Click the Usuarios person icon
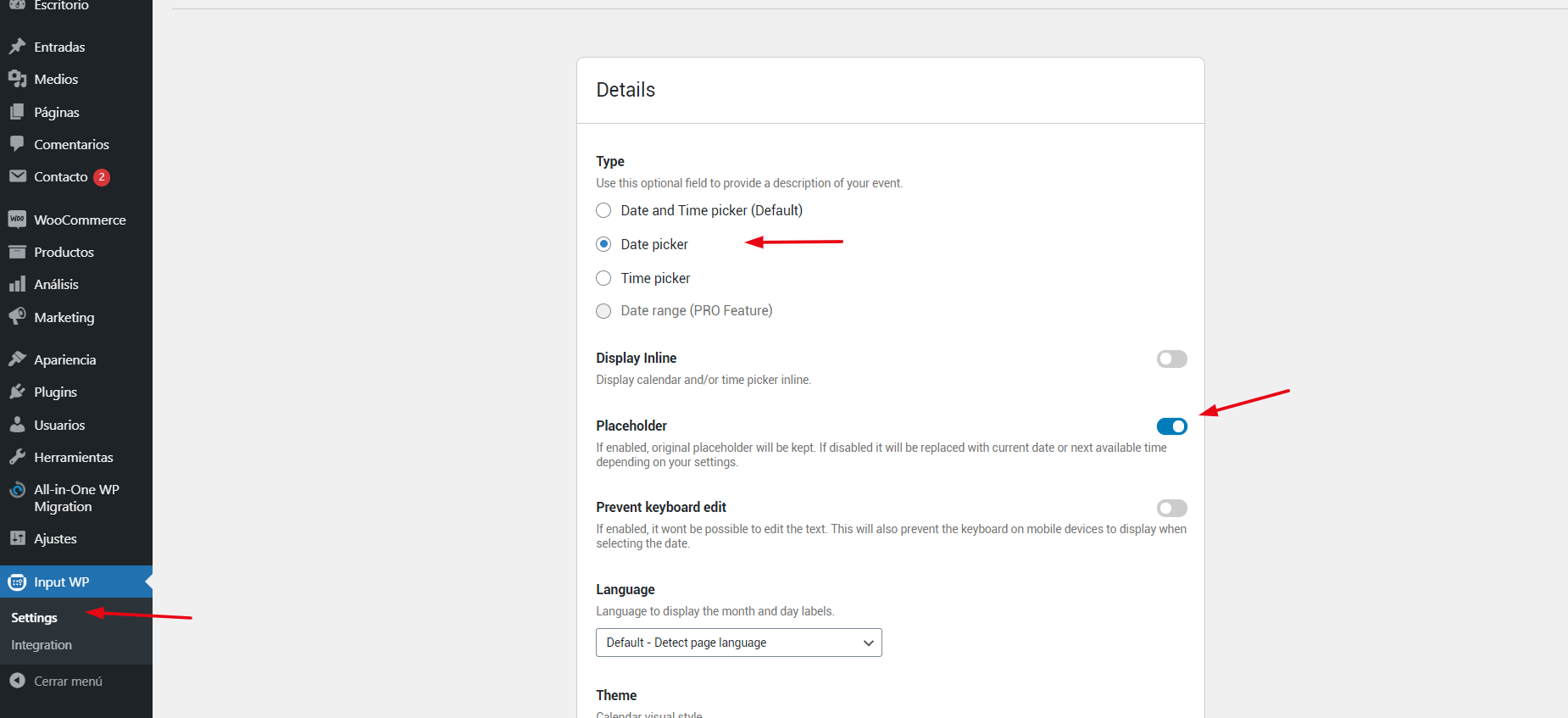 pos(17,425)
